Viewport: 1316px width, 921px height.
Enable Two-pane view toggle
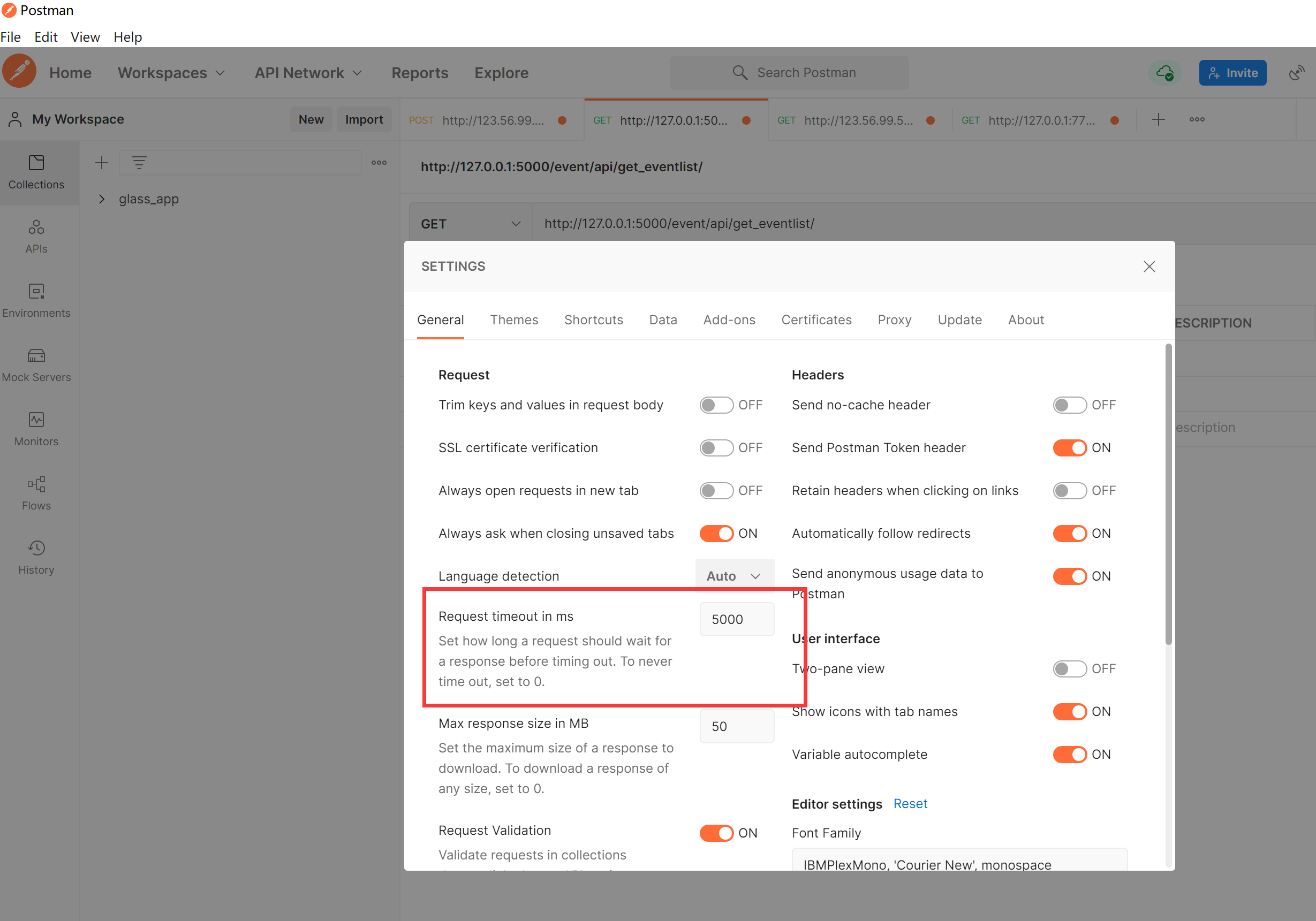(1069, 668)
